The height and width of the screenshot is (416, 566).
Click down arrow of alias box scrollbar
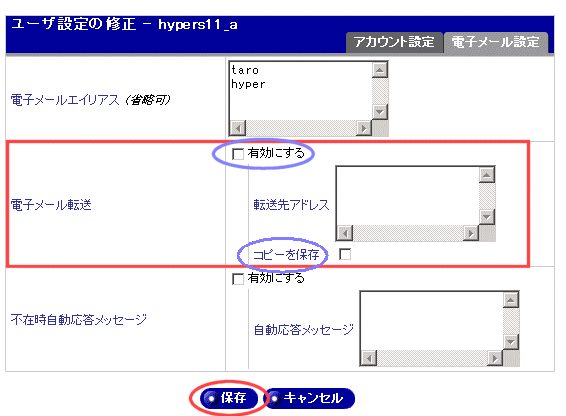click(380, 112)
